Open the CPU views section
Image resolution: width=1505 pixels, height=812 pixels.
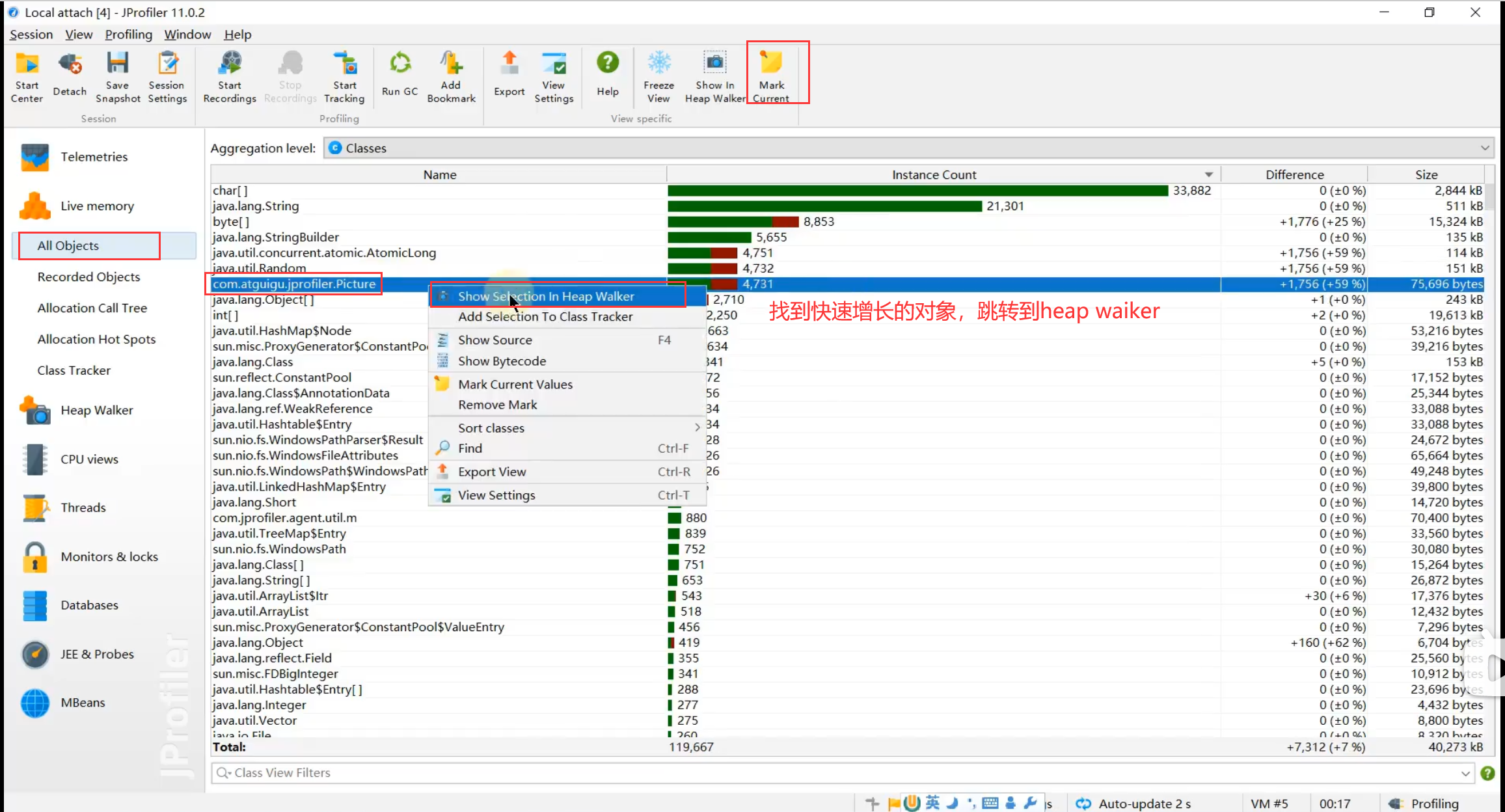tap(89, 459)
